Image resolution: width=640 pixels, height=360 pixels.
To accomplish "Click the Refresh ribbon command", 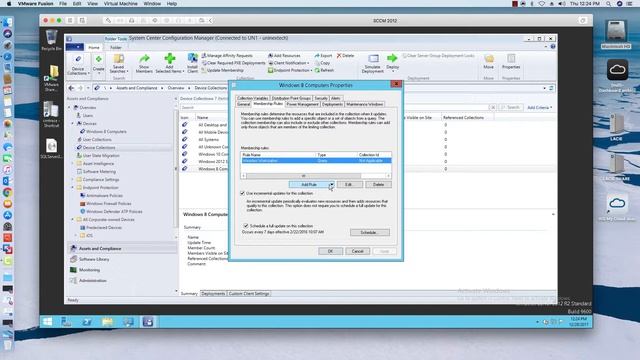I will click(x=324, y=70).
